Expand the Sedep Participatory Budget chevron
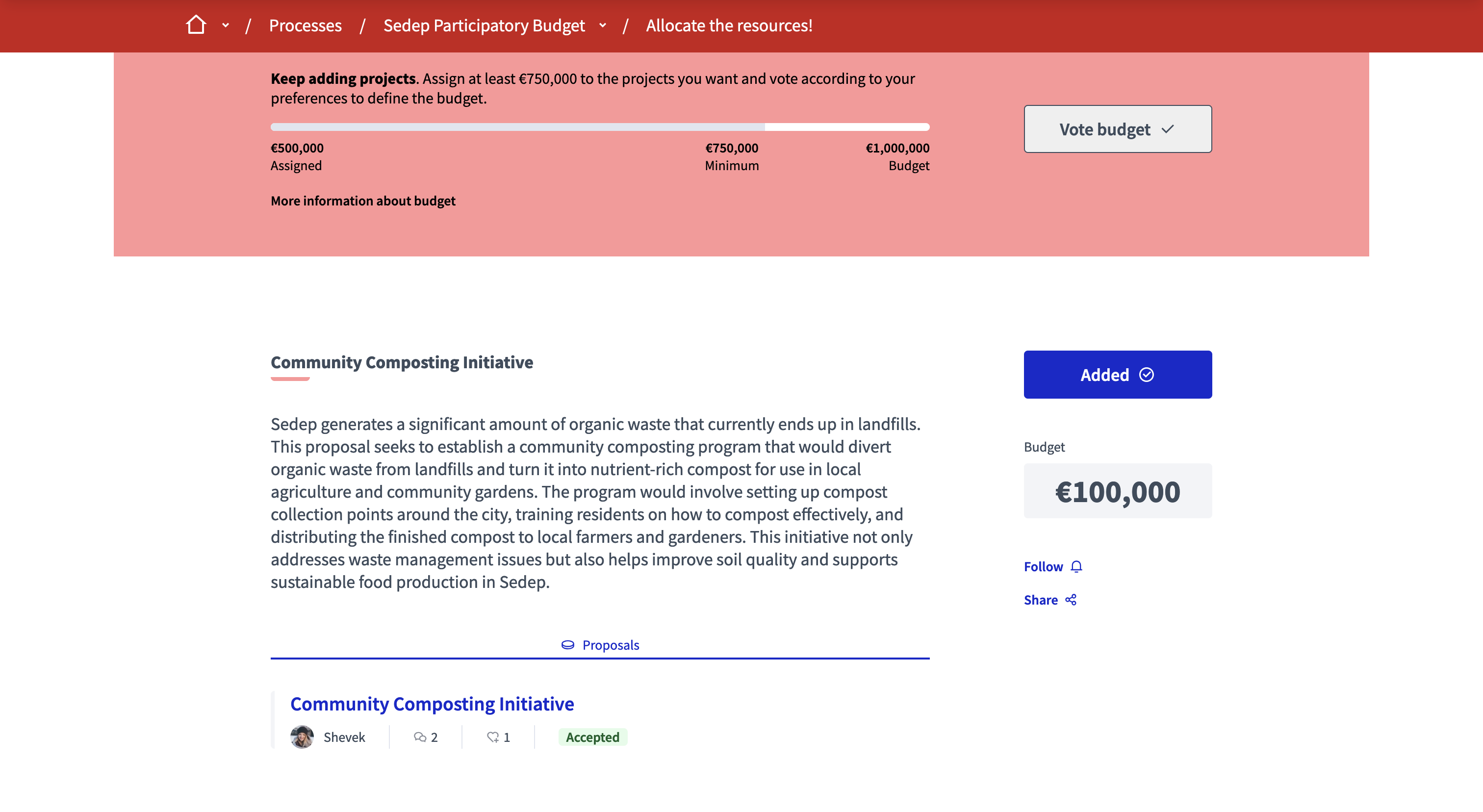 (x=603, y=25)
